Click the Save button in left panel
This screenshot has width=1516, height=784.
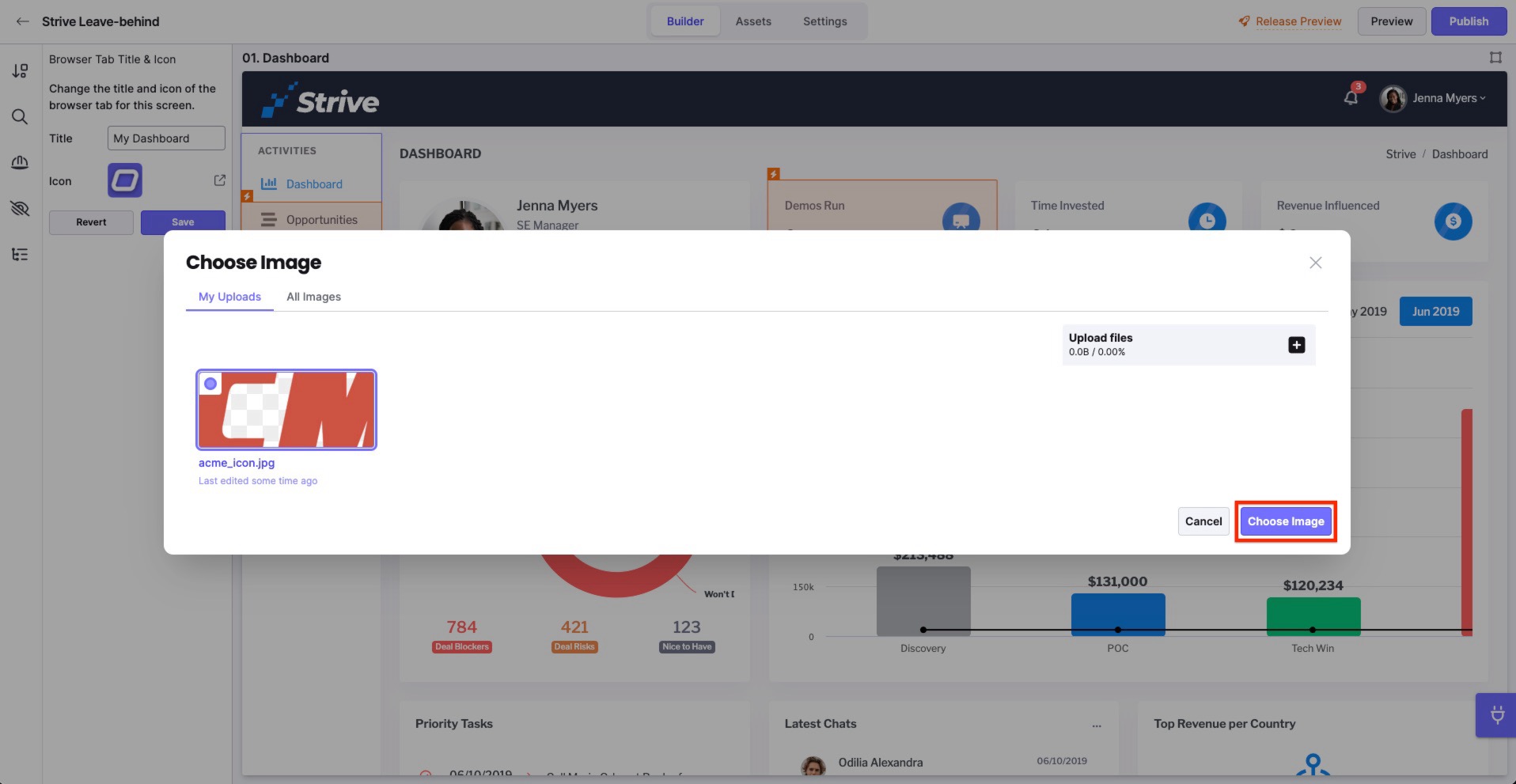(x=183, y=222)
